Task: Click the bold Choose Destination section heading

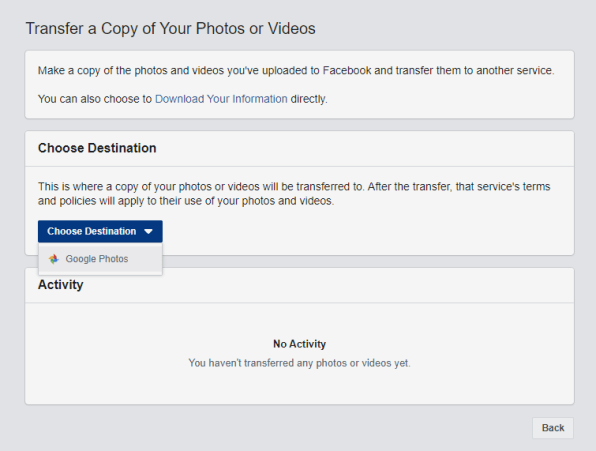Action: (97, 148)
